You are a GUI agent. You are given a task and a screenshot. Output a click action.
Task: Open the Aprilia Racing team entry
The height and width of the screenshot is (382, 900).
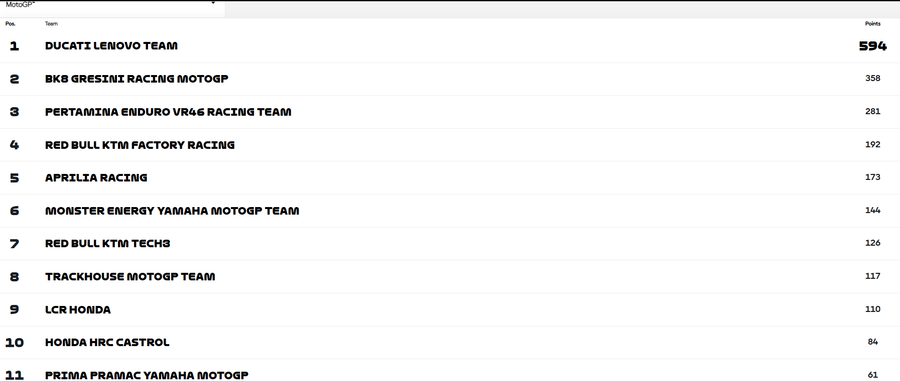coord(96,178)
